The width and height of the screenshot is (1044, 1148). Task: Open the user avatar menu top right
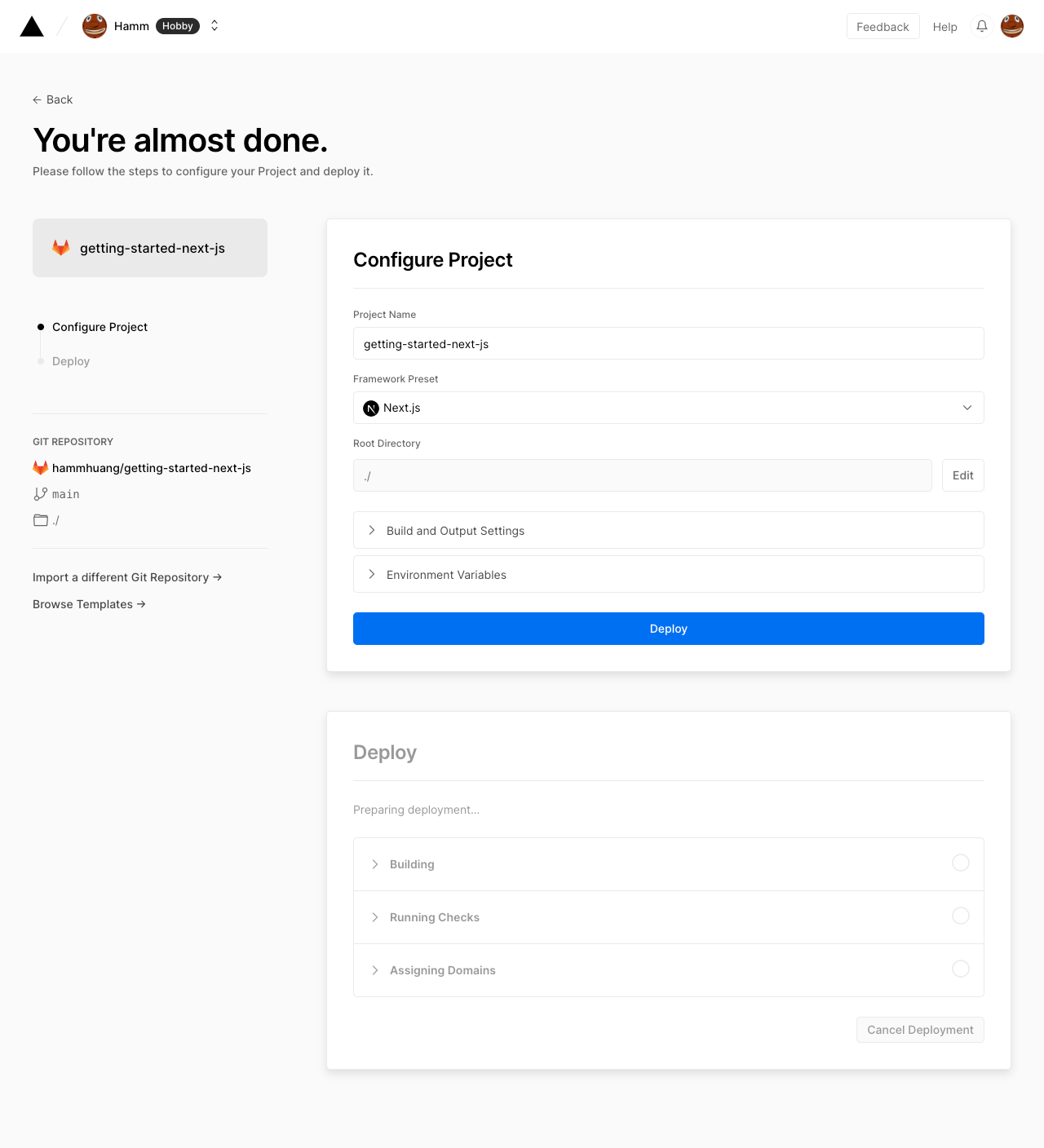1012,26
